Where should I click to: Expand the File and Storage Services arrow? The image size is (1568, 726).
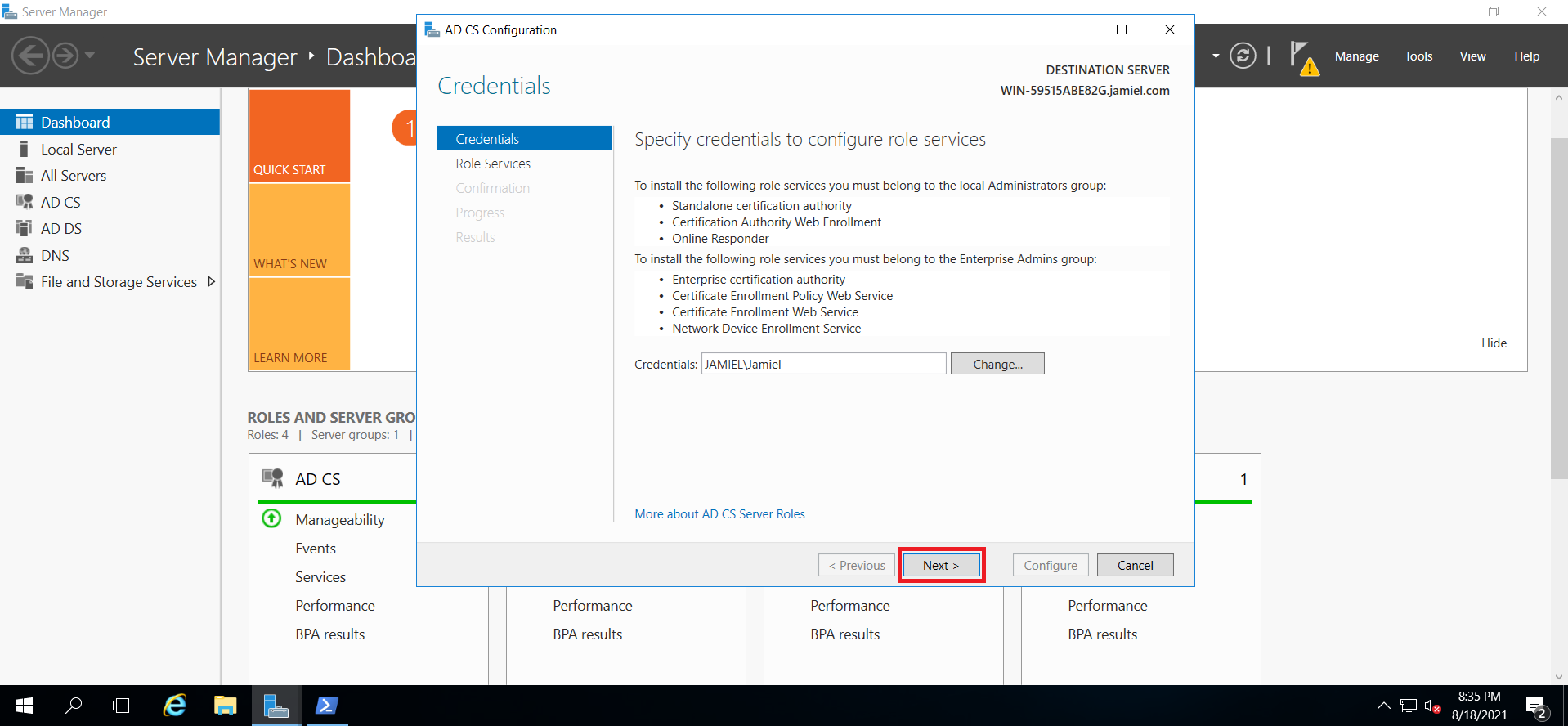tap(212, 281)
